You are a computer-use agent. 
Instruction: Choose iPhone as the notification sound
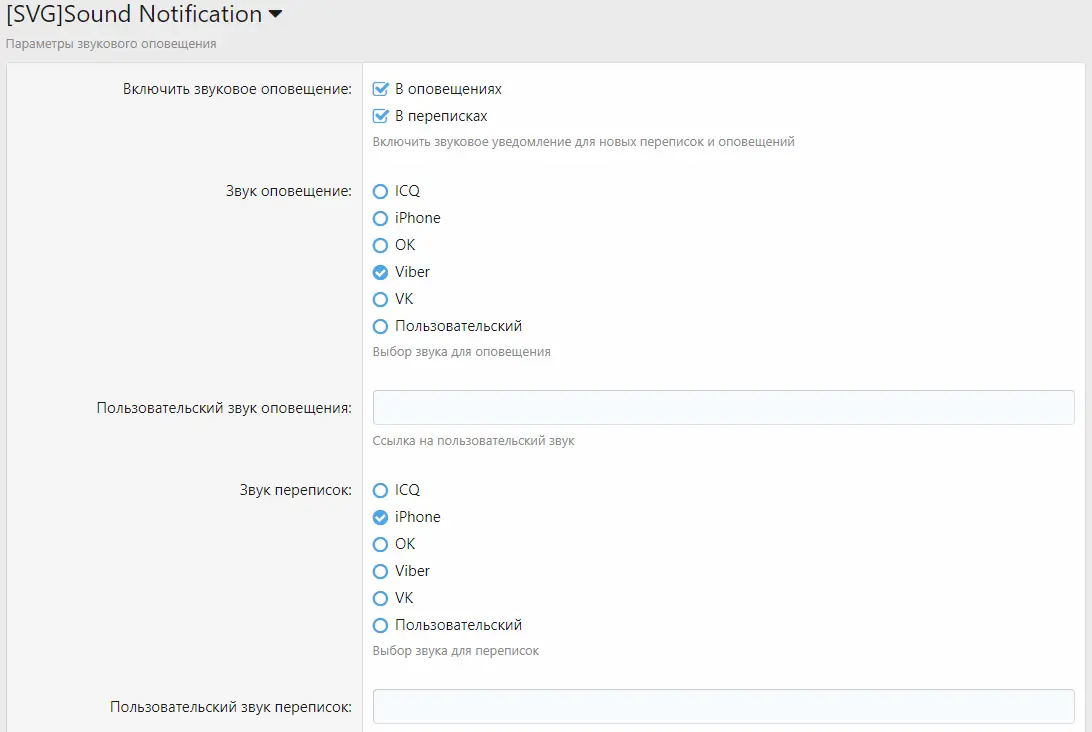(380, 218)
